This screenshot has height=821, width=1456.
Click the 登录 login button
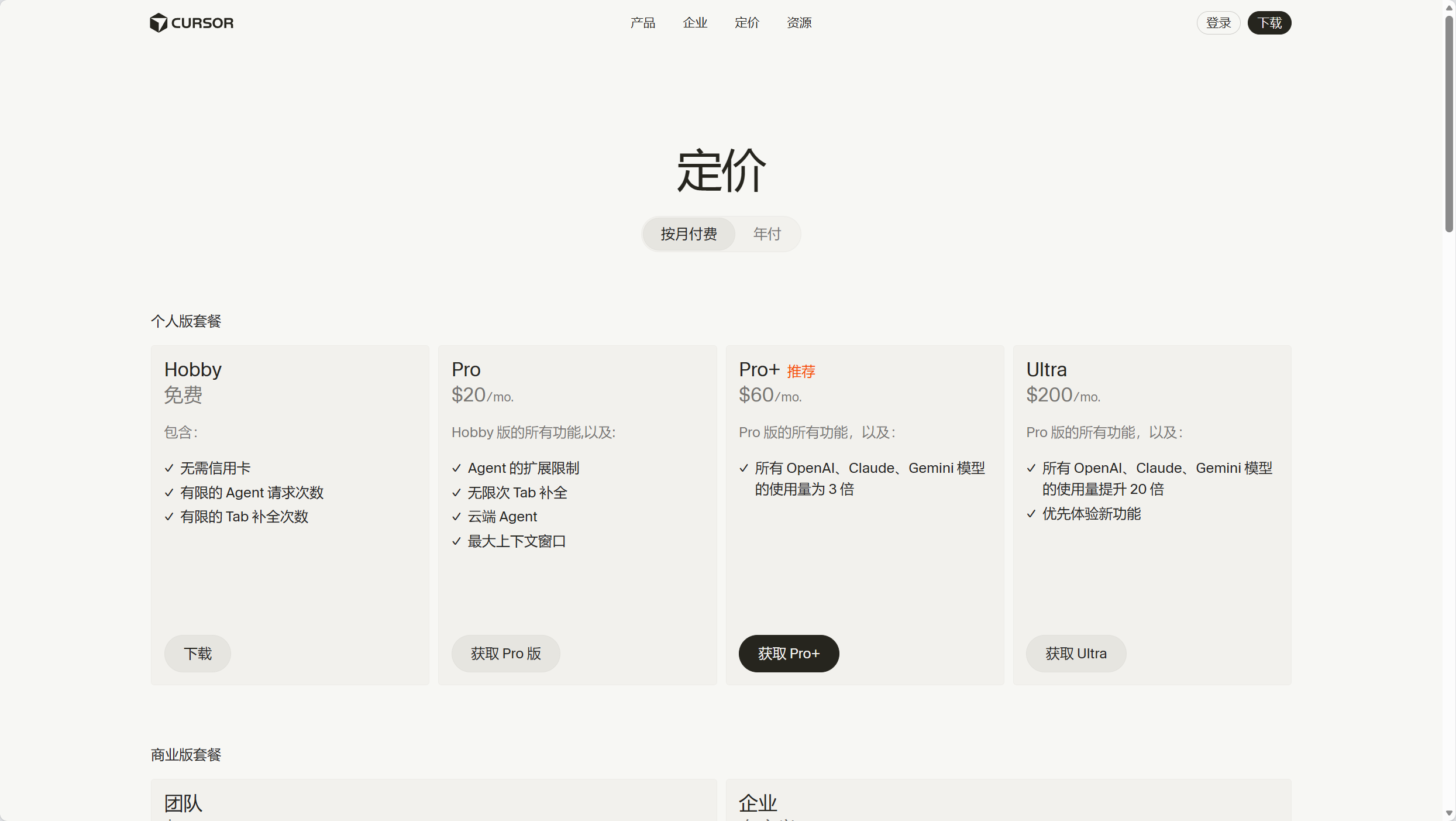[x=1218, y=23]
